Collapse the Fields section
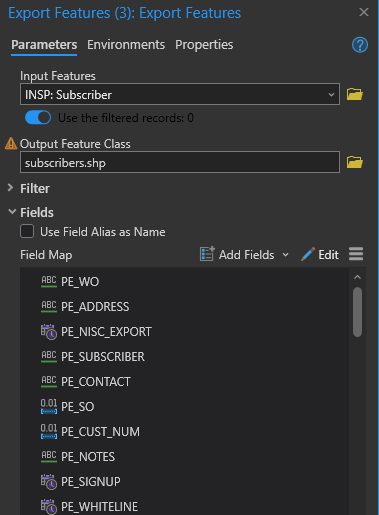The width and height of the screenshot is (379, 515). [12, 212]
